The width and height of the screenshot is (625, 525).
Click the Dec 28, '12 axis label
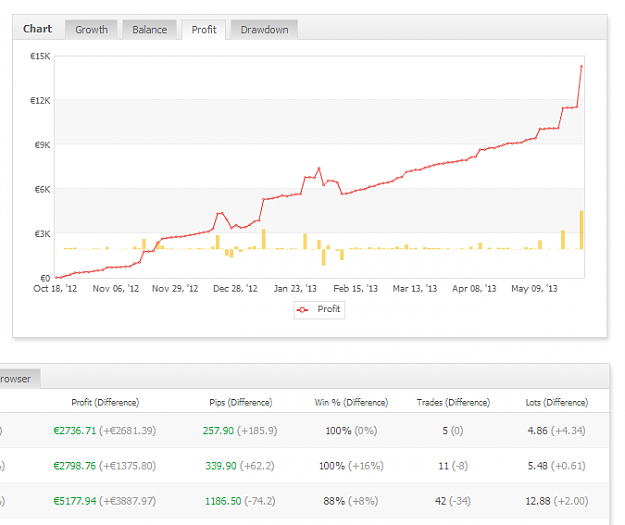[235, 289]
